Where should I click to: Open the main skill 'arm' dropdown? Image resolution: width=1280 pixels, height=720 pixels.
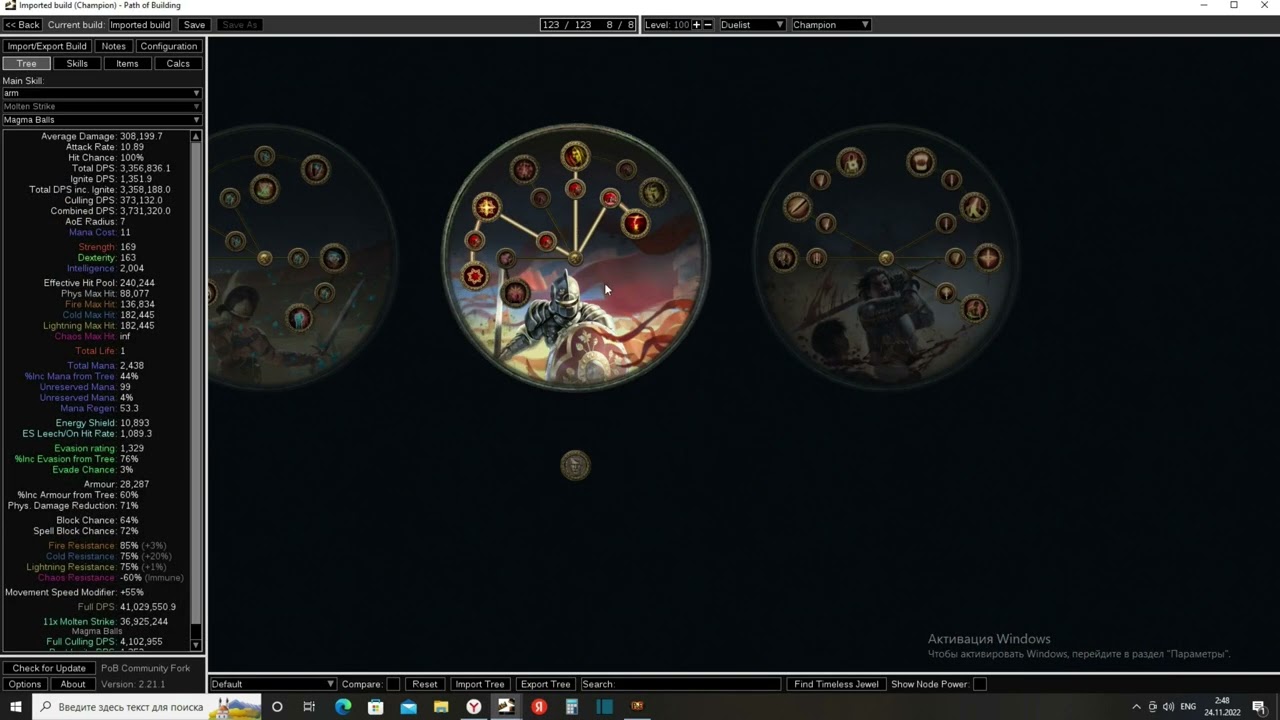tap(101, 93)
